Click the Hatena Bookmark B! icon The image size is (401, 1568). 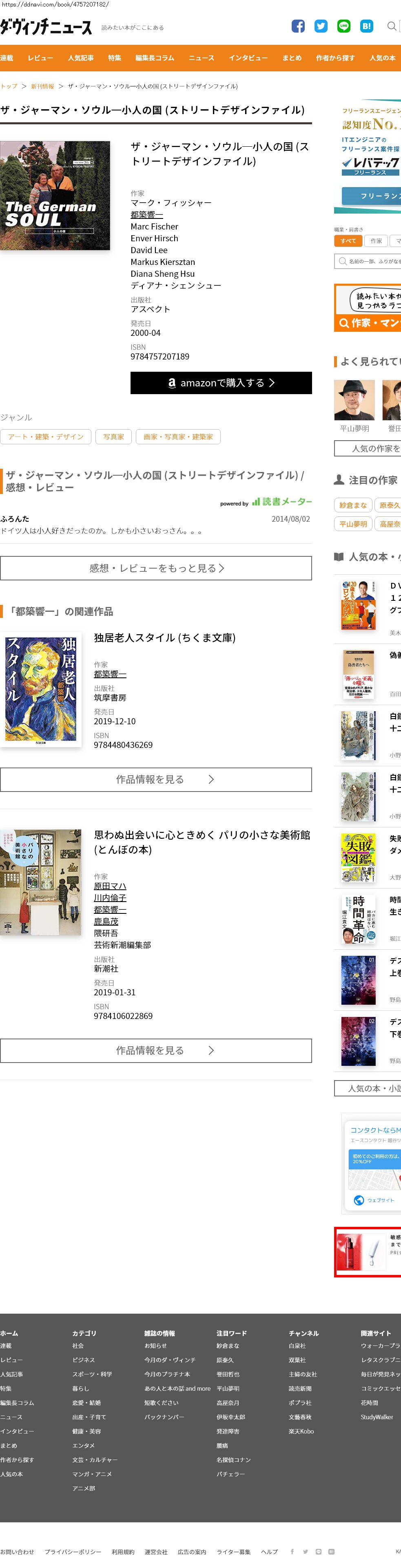click(x=366, y=26)
